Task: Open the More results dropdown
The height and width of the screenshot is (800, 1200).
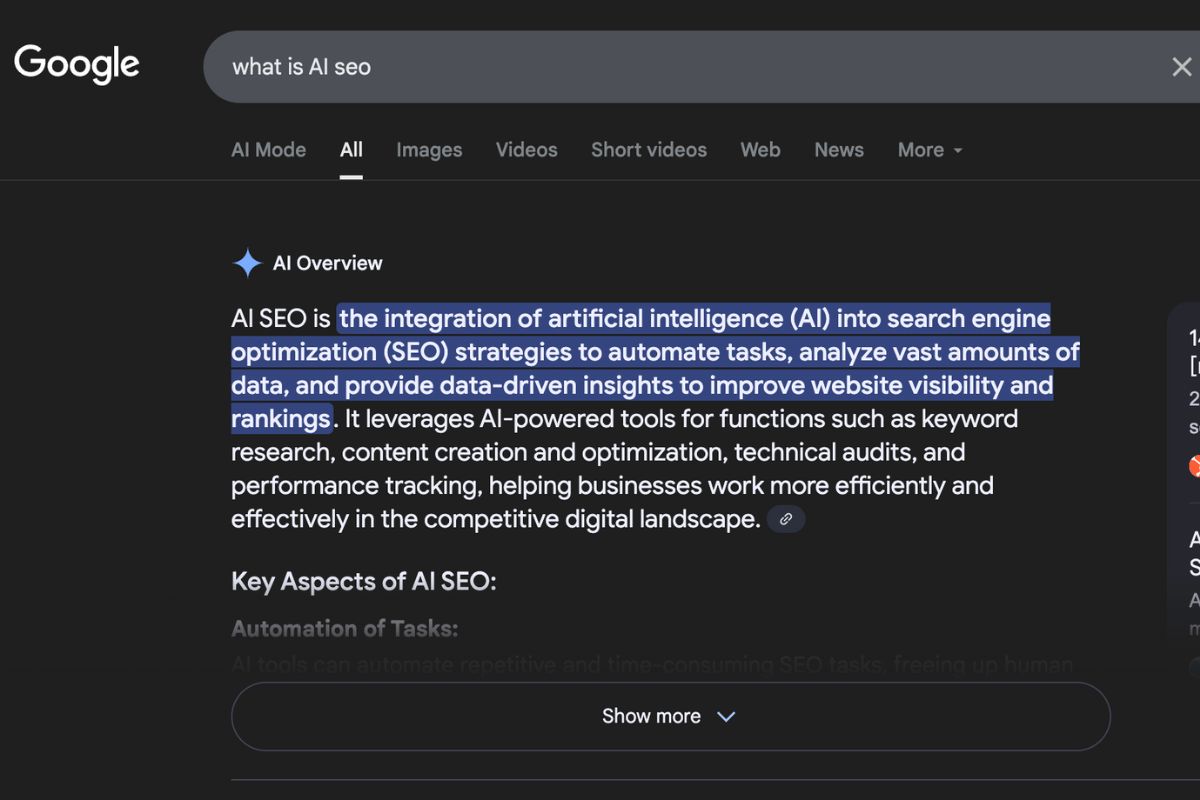Action: point(929,149)
